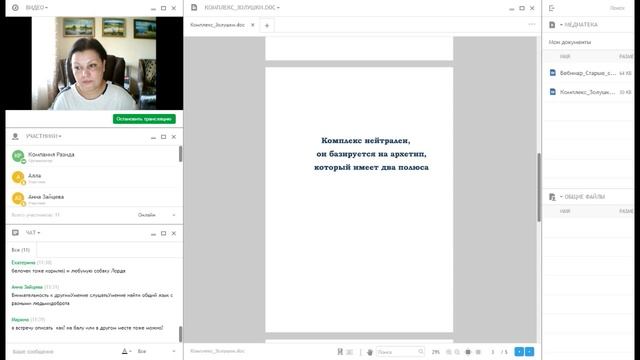Select single page view mode icon
This screenshot has height=360, width=640.
tap(468, 352)
